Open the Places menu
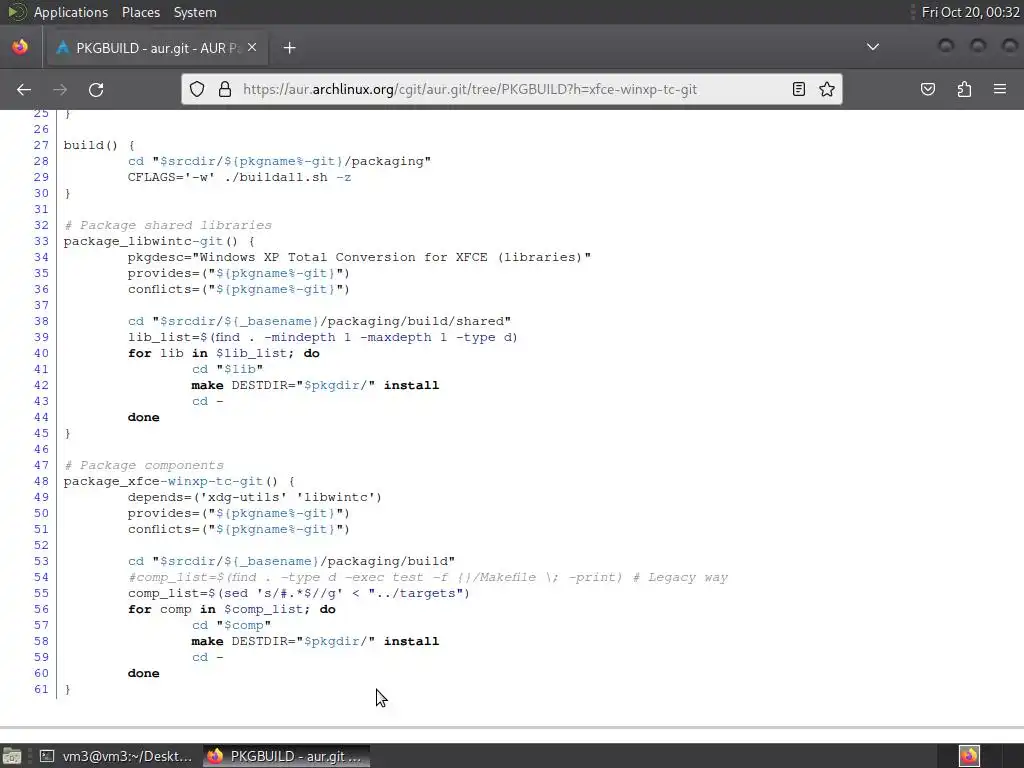This screenshot has height=768, width=1024. pos(140,12)
